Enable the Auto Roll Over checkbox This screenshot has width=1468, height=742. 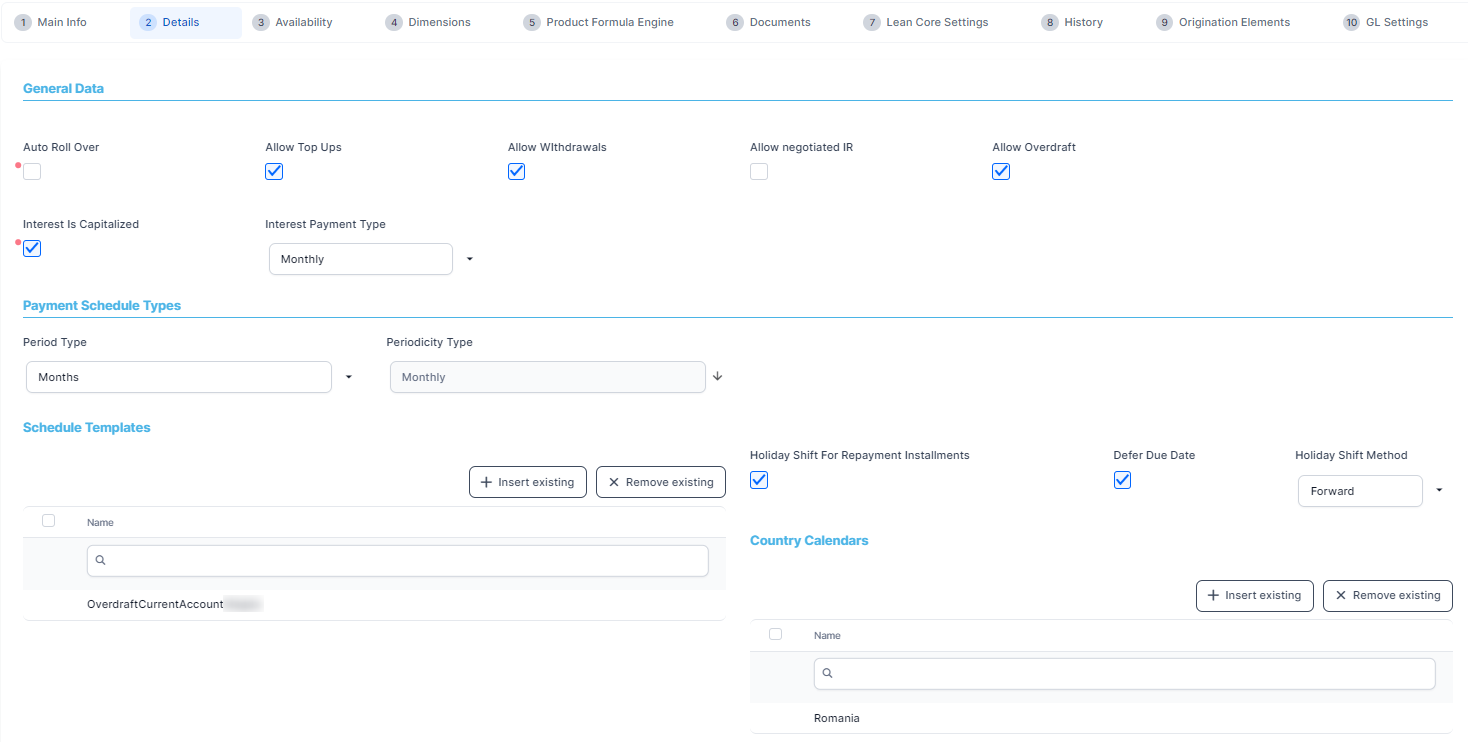pos(32,171)
